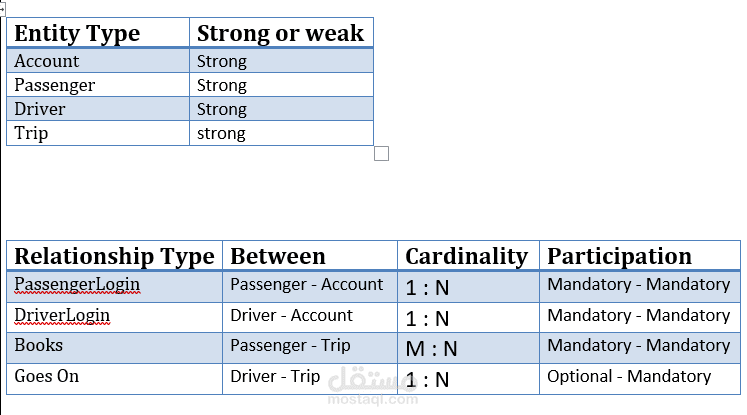Click the "Optional - Mandatory" participation cell
This screenshot has height=415, width=747.
pyautogui.click(x=628, y=377)
